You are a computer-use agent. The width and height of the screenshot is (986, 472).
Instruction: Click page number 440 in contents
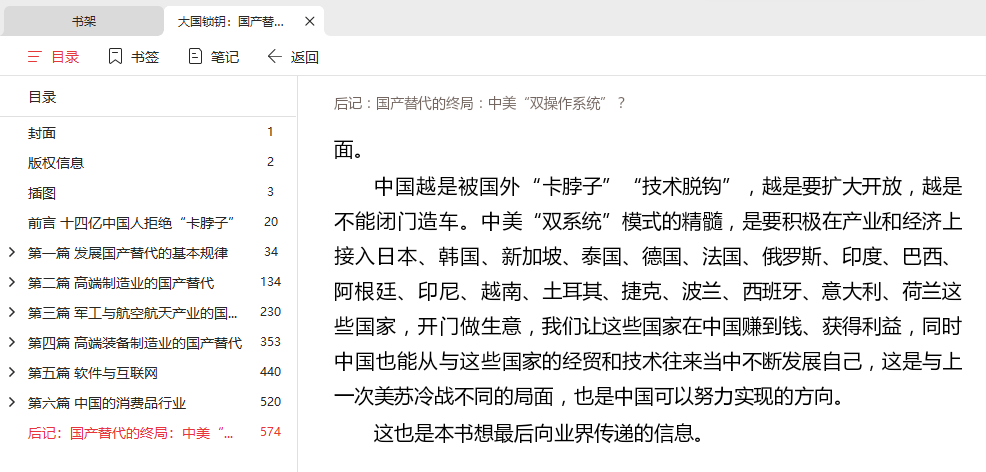point(270,371)
